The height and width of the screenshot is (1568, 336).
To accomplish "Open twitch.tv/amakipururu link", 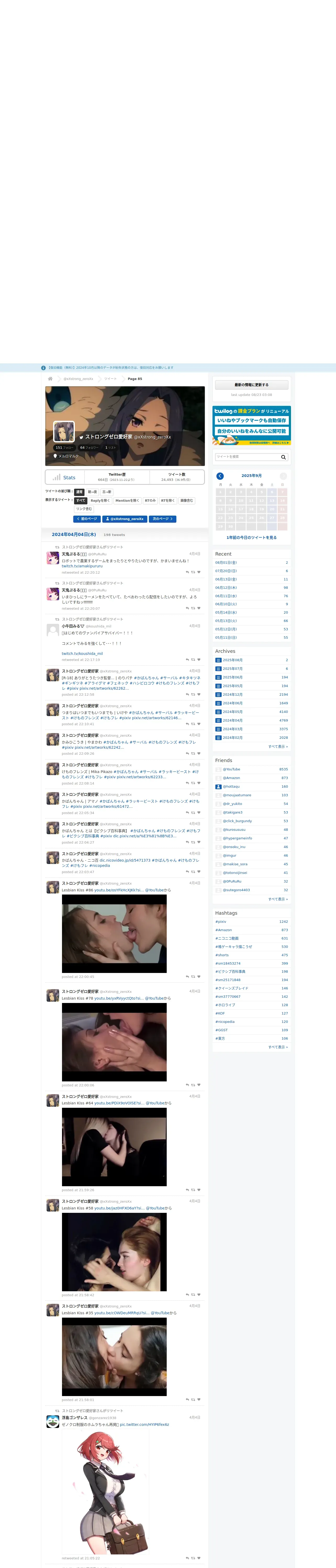I will (82, 566).
